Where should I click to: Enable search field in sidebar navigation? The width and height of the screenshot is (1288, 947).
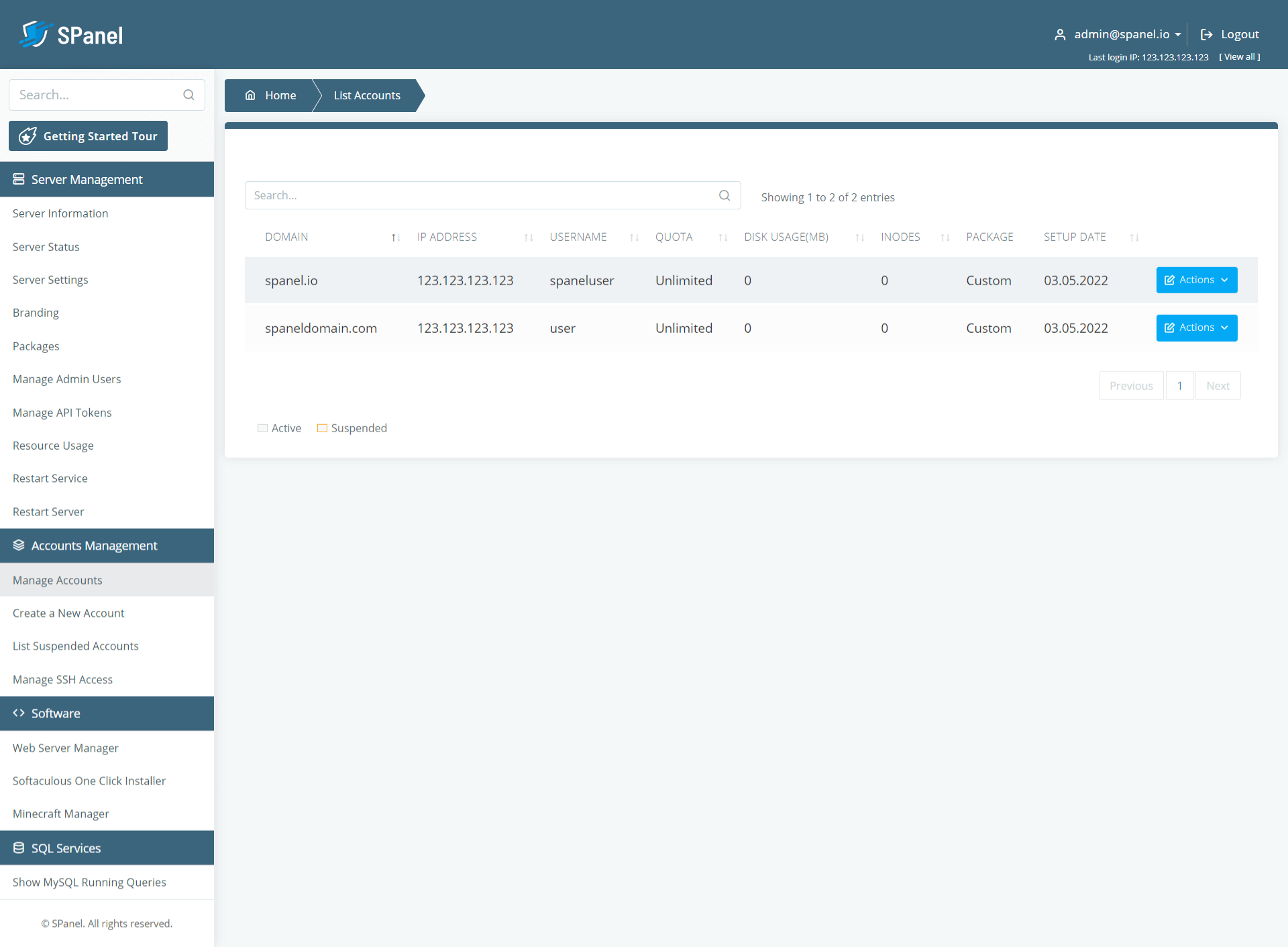(104, 95)
